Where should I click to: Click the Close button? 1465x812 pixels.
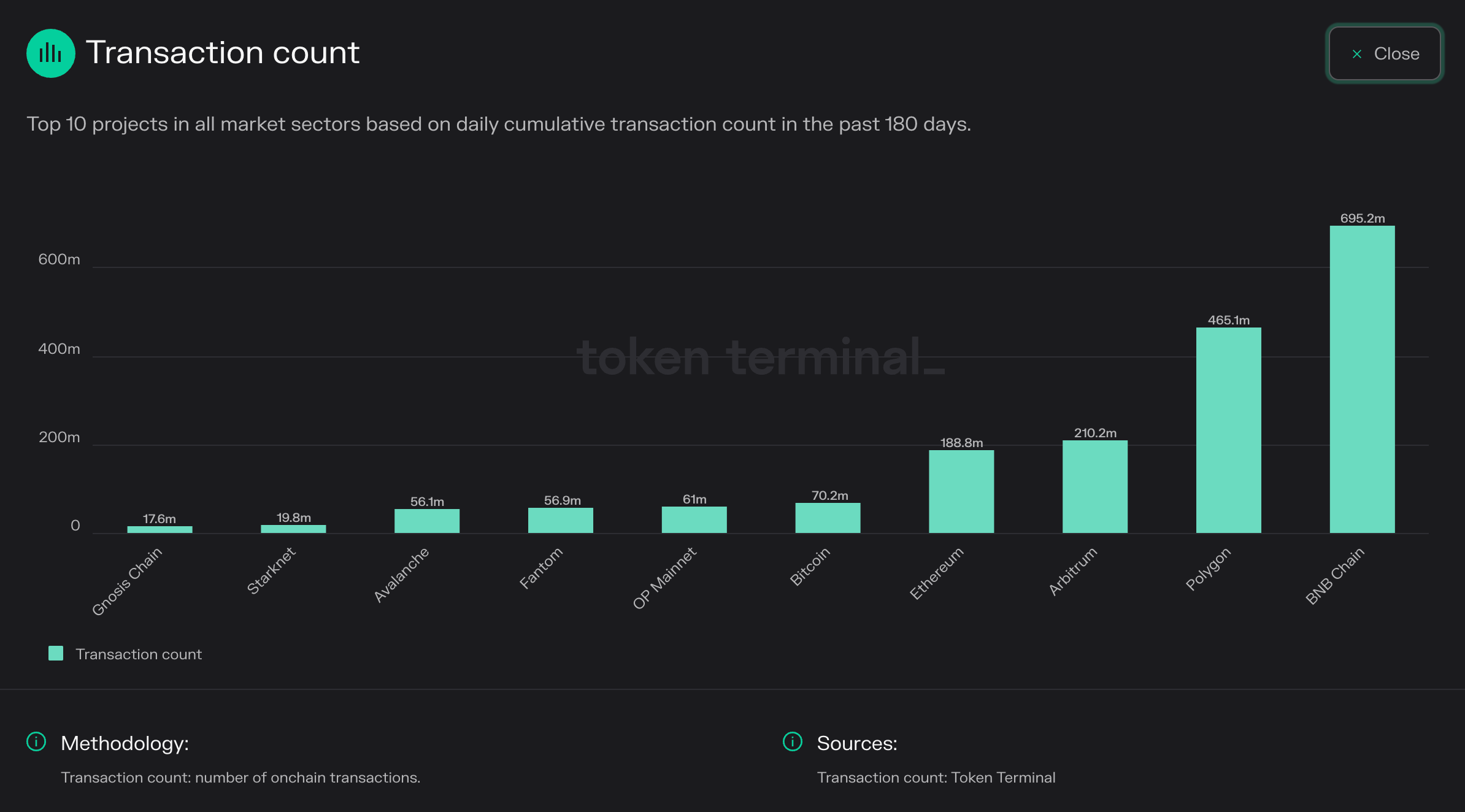[x=1385, y=54]
